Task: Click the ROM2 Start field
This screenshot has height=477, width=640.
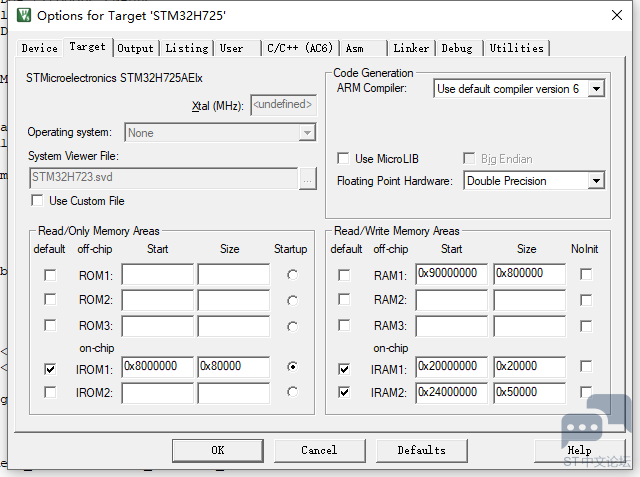Action: (x=157, y=300)
